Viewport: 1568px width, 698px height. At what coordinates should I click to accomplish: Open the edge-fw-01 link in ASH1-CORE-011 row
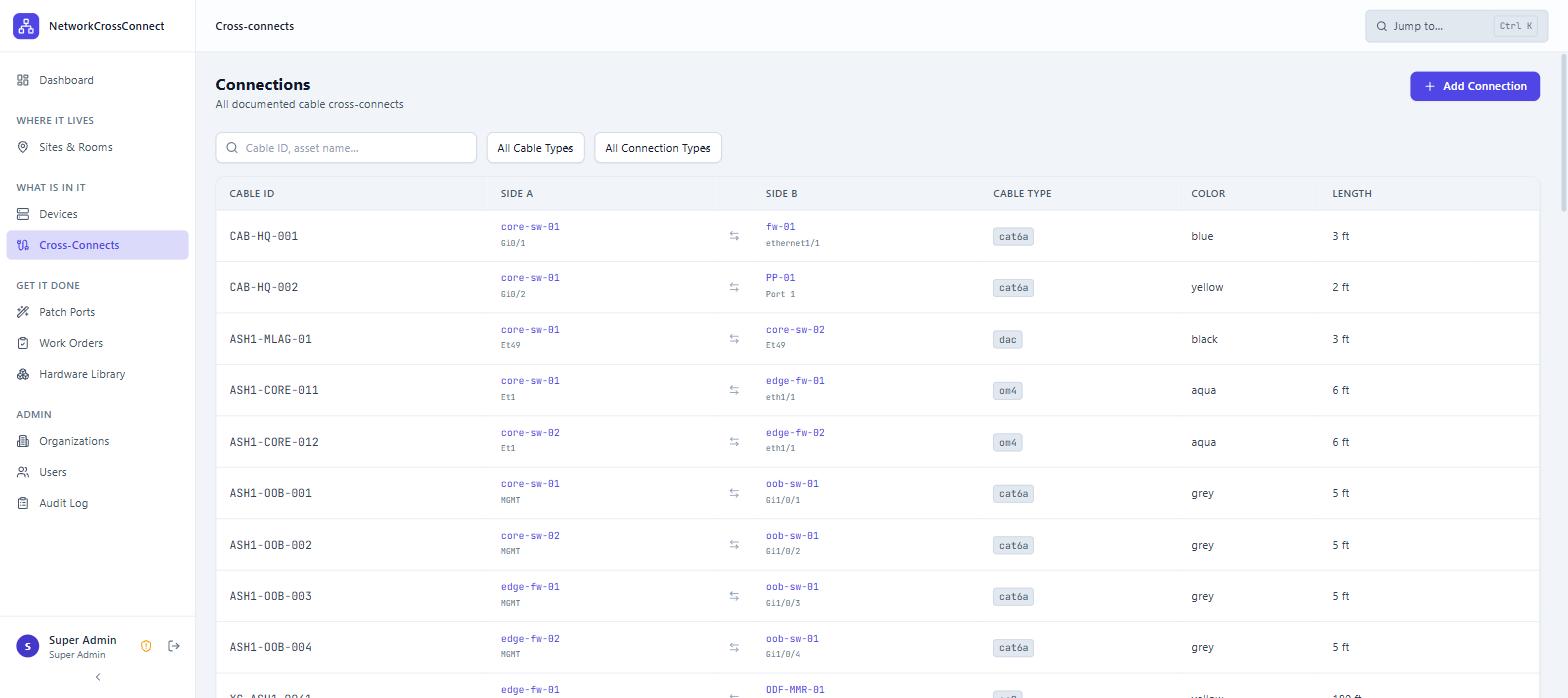tap(795, 381)
